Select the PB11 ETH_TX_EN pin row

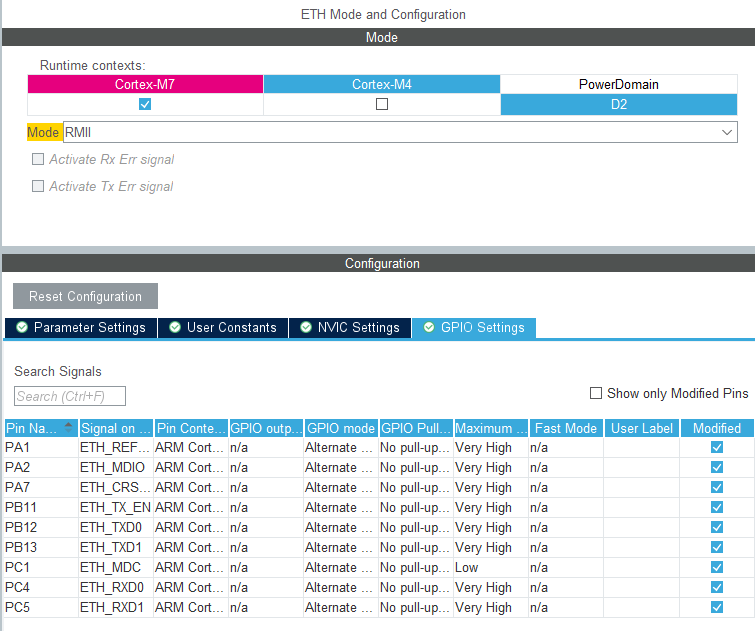[378, 507]
